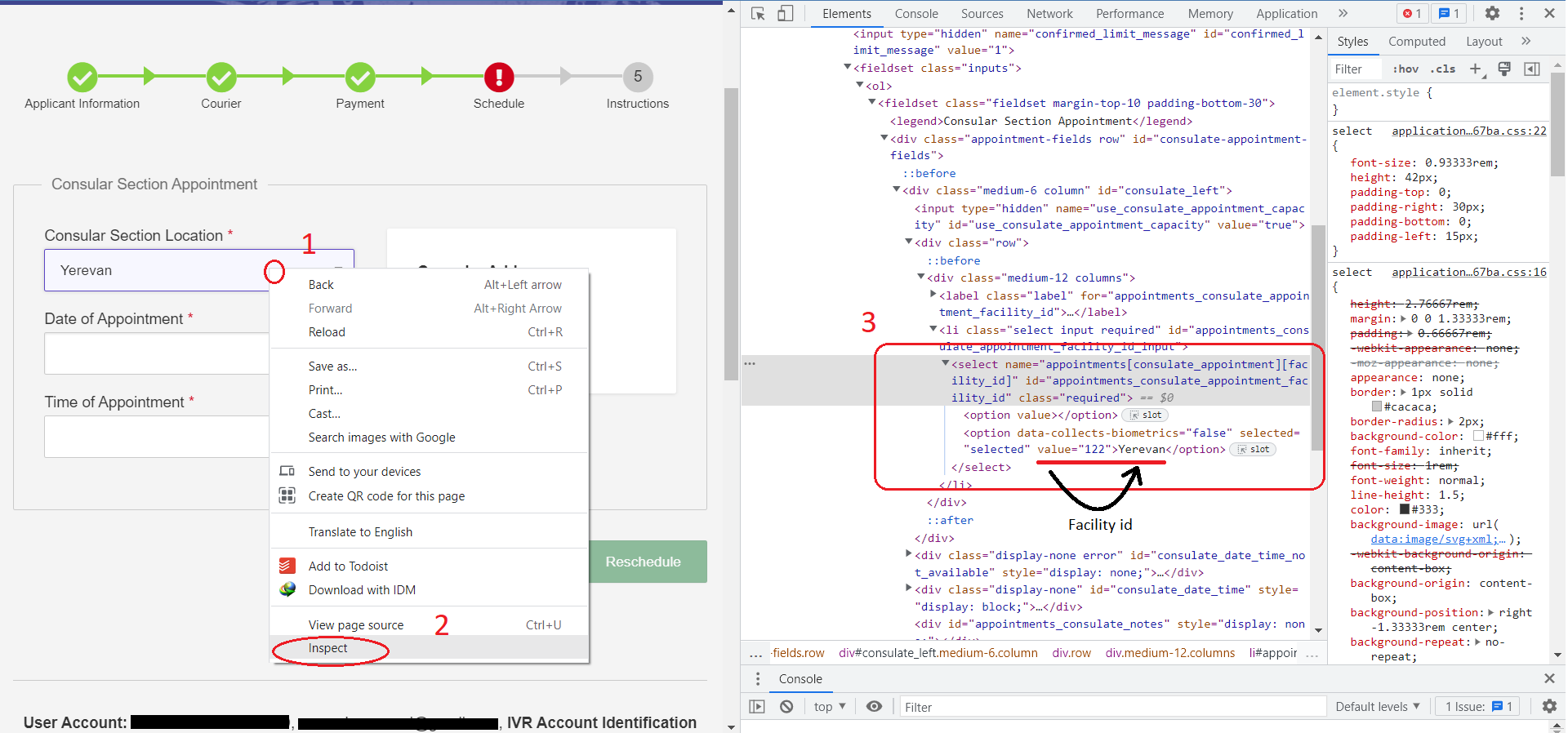Screen dimensions: 1568x733
Task: Choose Translate to English menu item
Action: click(430, 531)
